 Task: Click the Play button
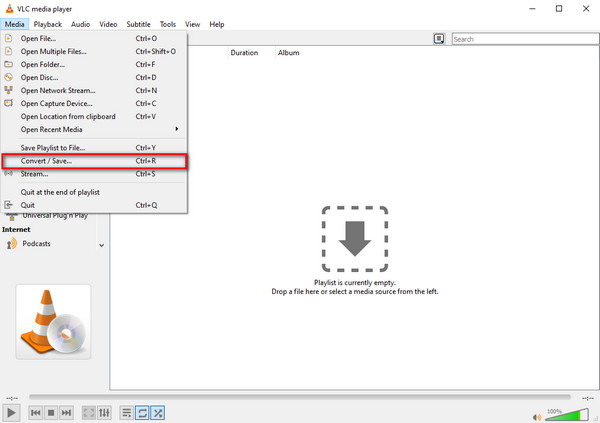click(x=11, y=413)
